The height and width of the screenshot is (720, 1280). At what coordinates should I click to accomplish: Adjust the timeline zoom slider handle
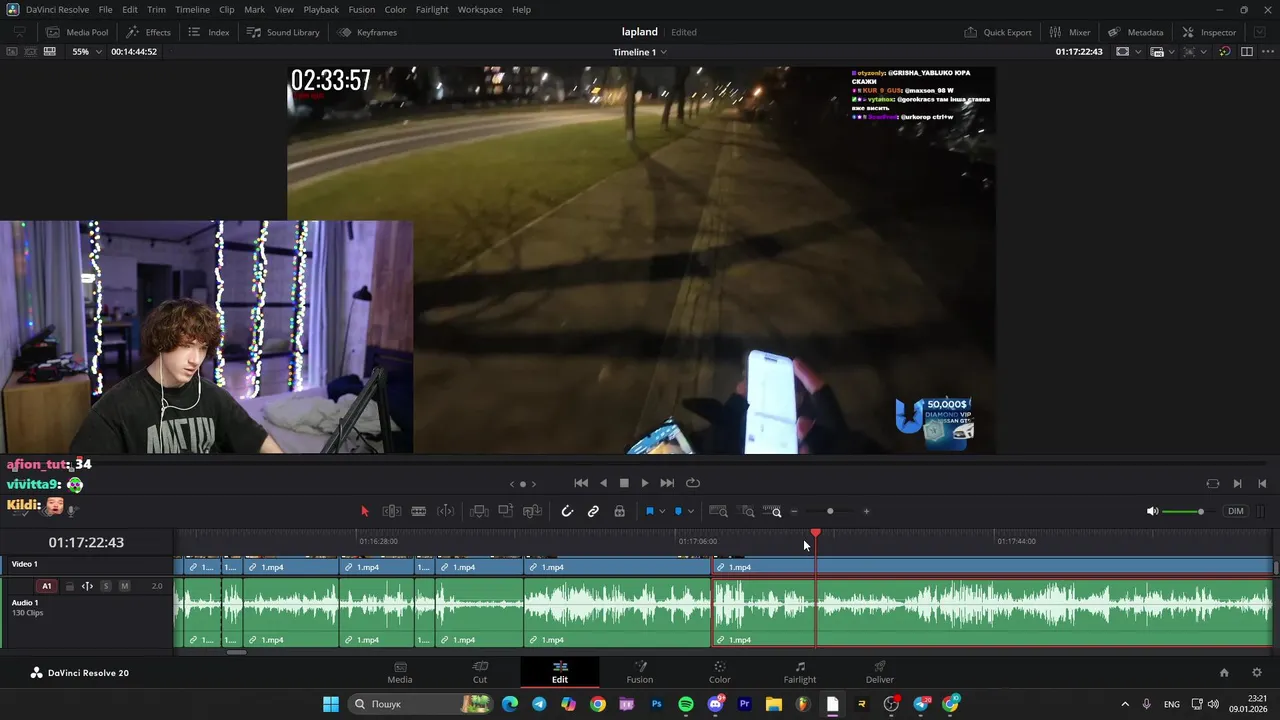pyautogui.click(x=830, y=511)
